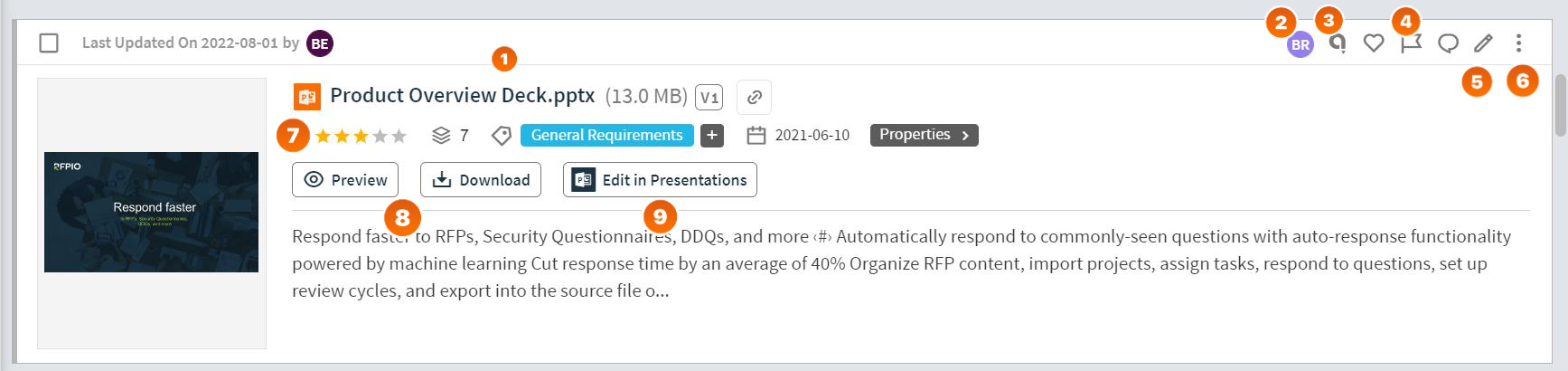The height and width of the screenshot is (371, 1568).
Task: Choose Edit in Presentations
Action: coord(660,179)
